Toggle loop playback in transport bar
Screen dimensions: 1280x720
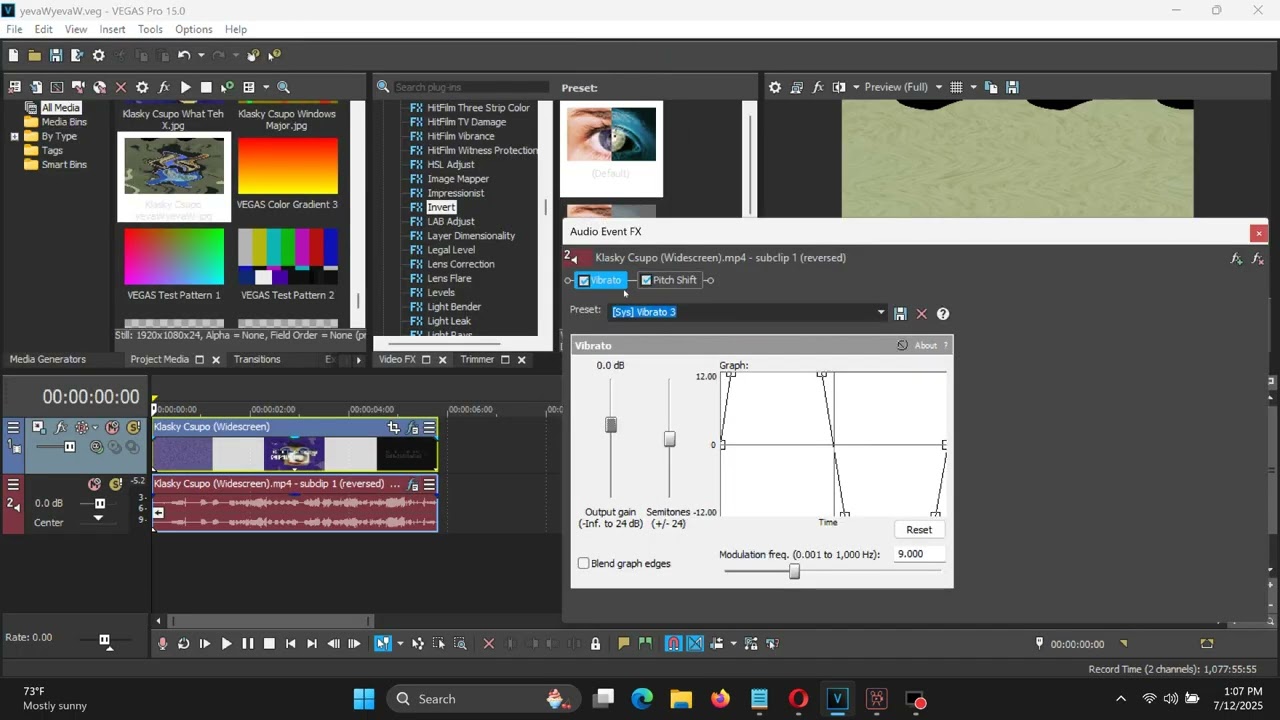183,644
